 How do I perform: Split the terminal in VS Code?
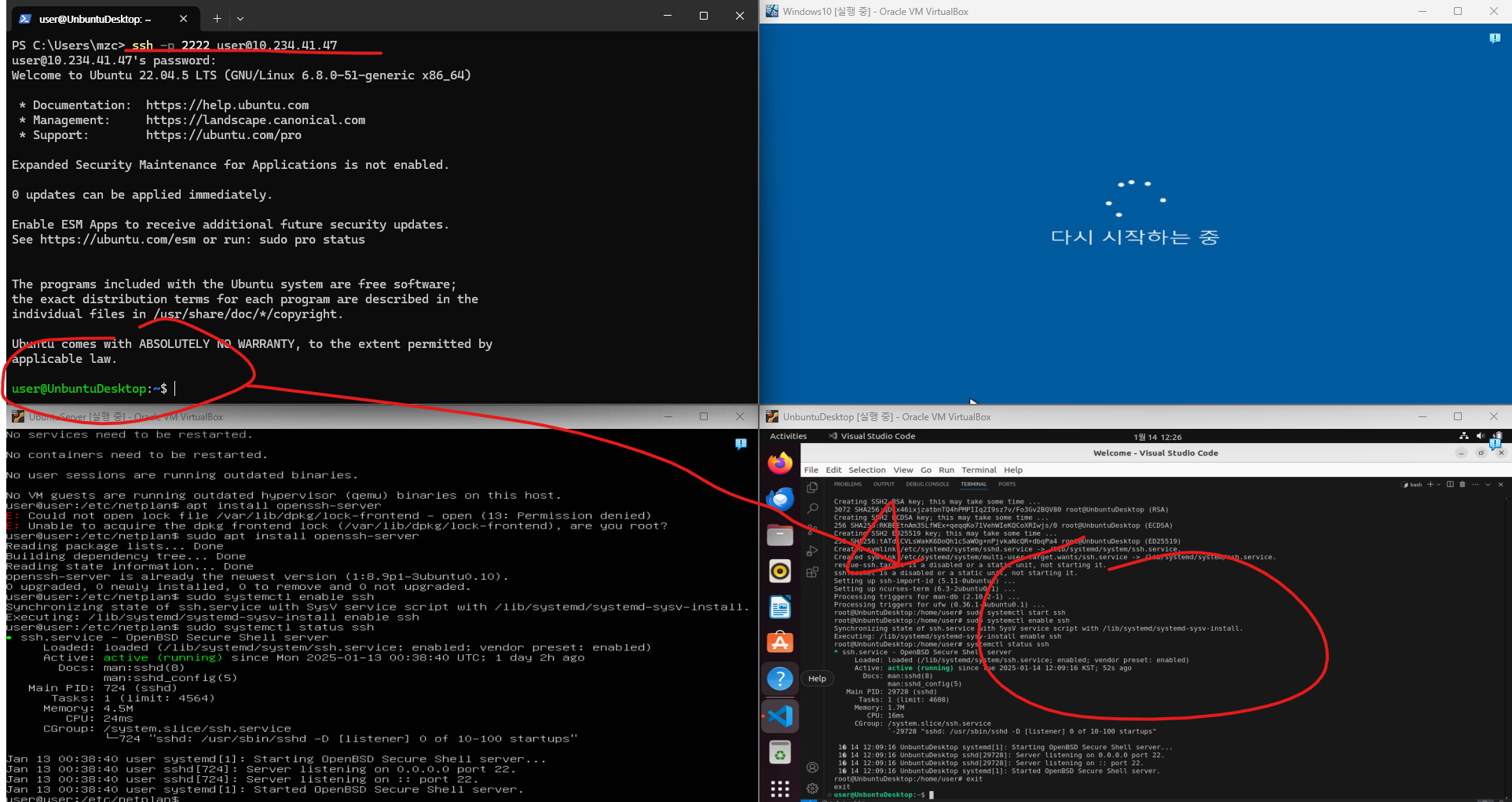pos(1450,485)
